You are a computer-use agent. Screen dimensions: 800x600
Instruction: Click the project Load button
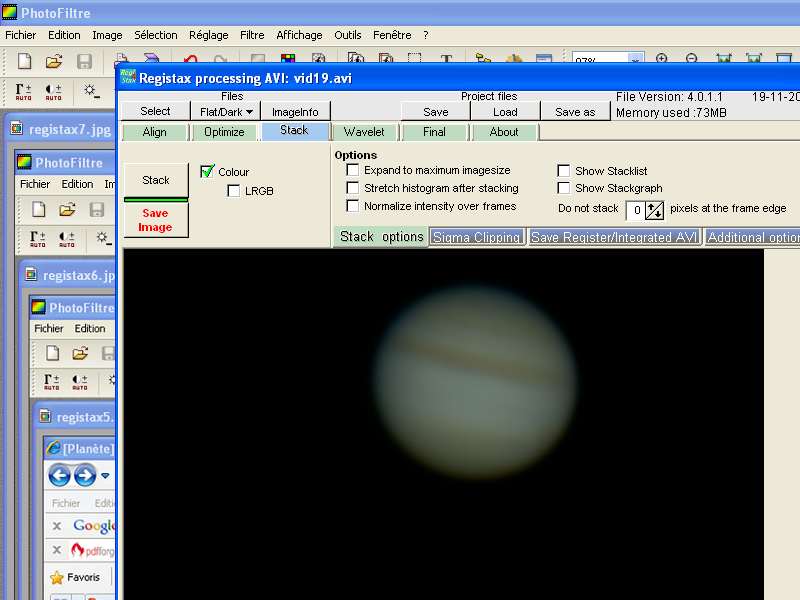(505, 111)
